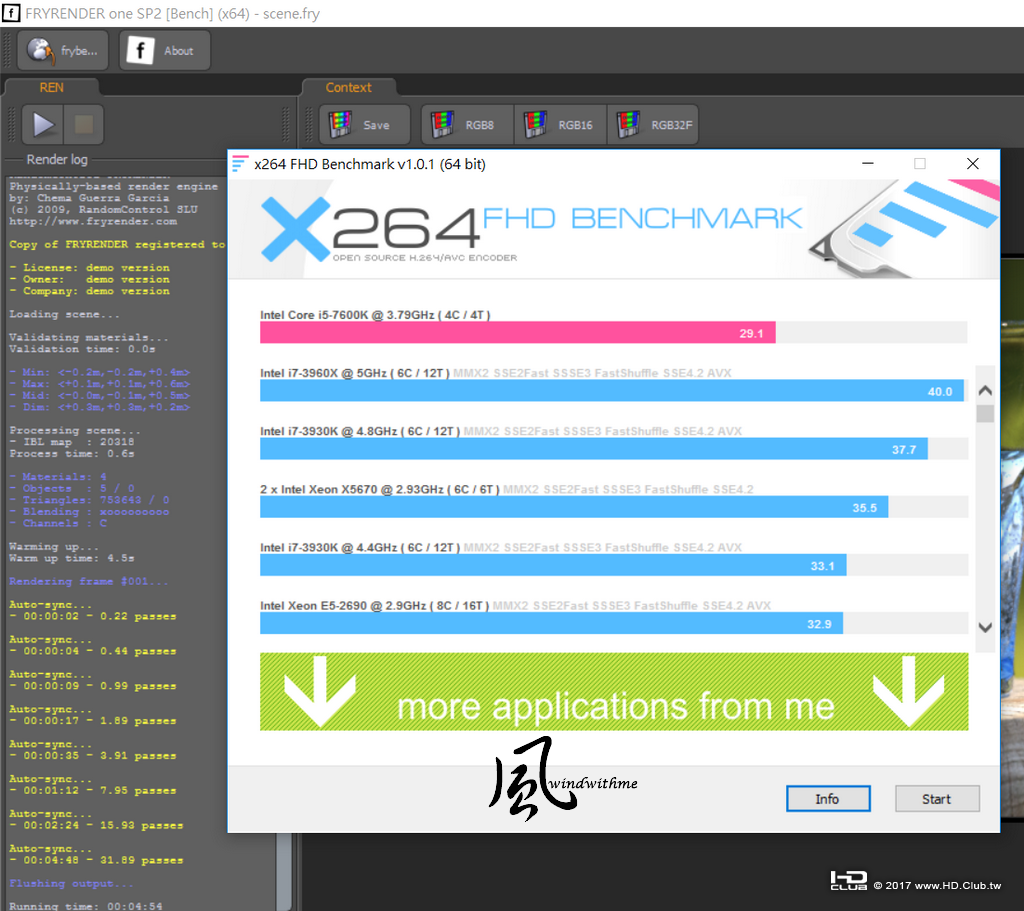Start rendering with the play button
This screenshot has height=911, width=1024.
pos(42,124)
